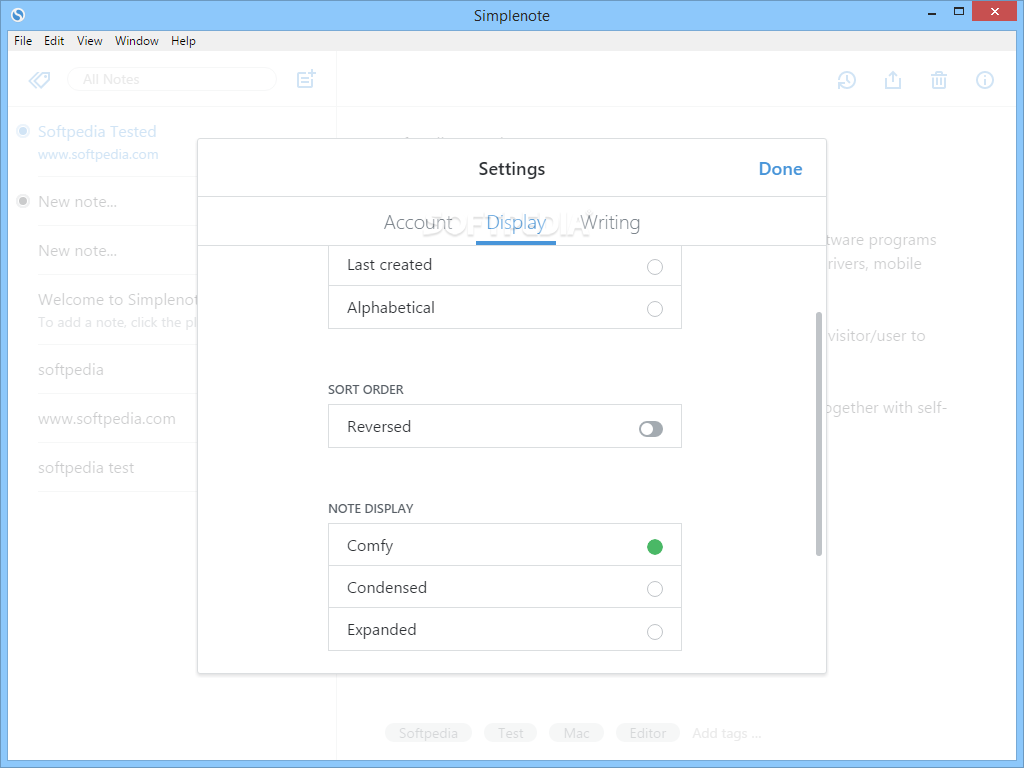Open the Help menu
1024x768 pixels.
coord(184,40)
